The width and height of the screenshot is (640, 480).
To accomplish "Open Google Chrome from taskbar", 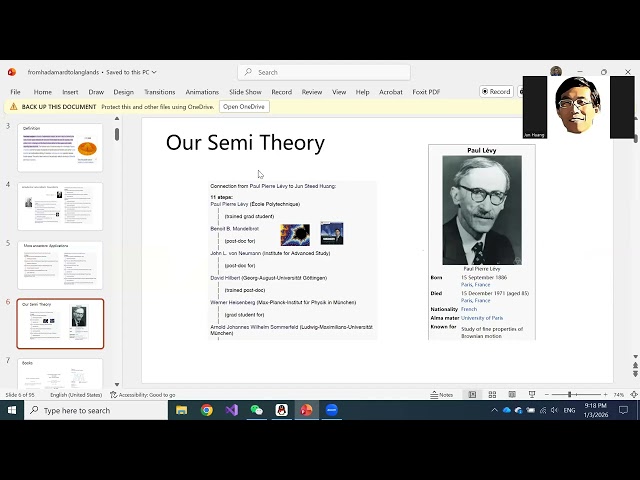I will click(207, 410).
